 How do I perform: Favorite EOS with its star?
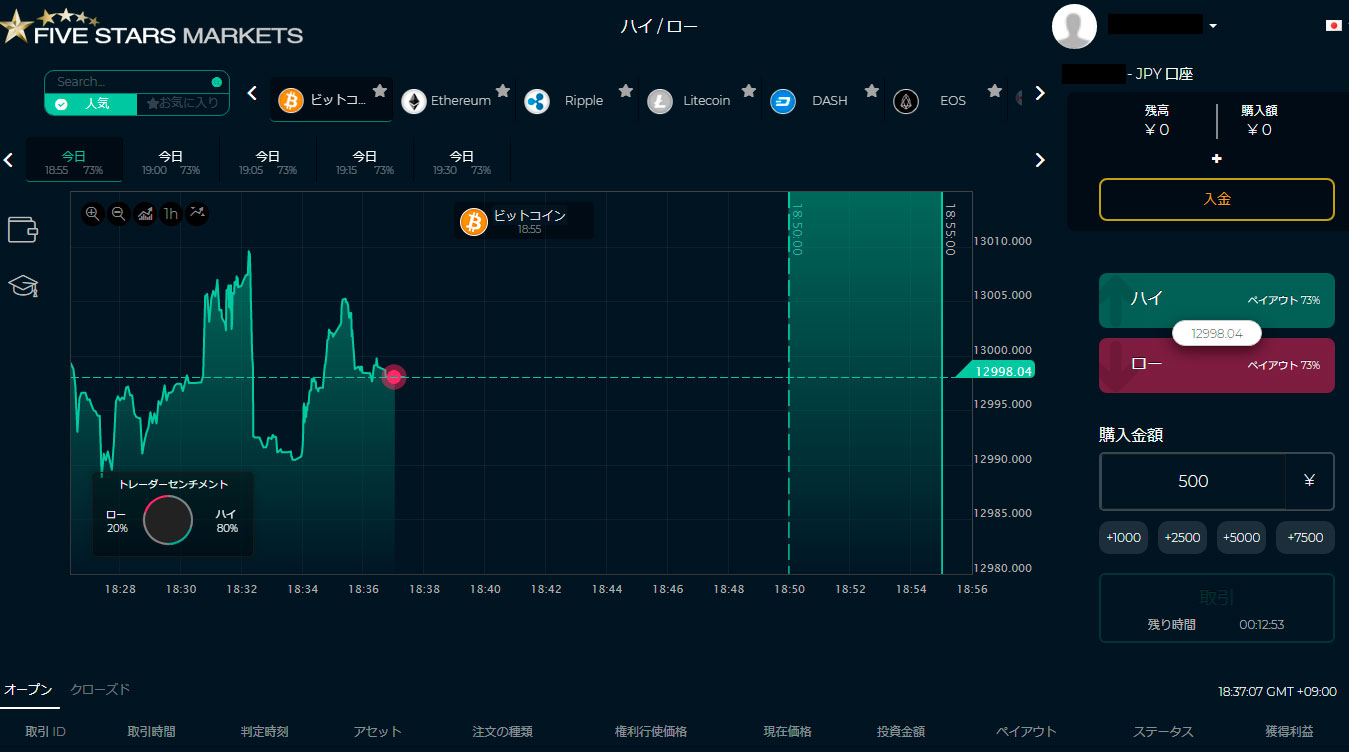(x=995, y=90)
